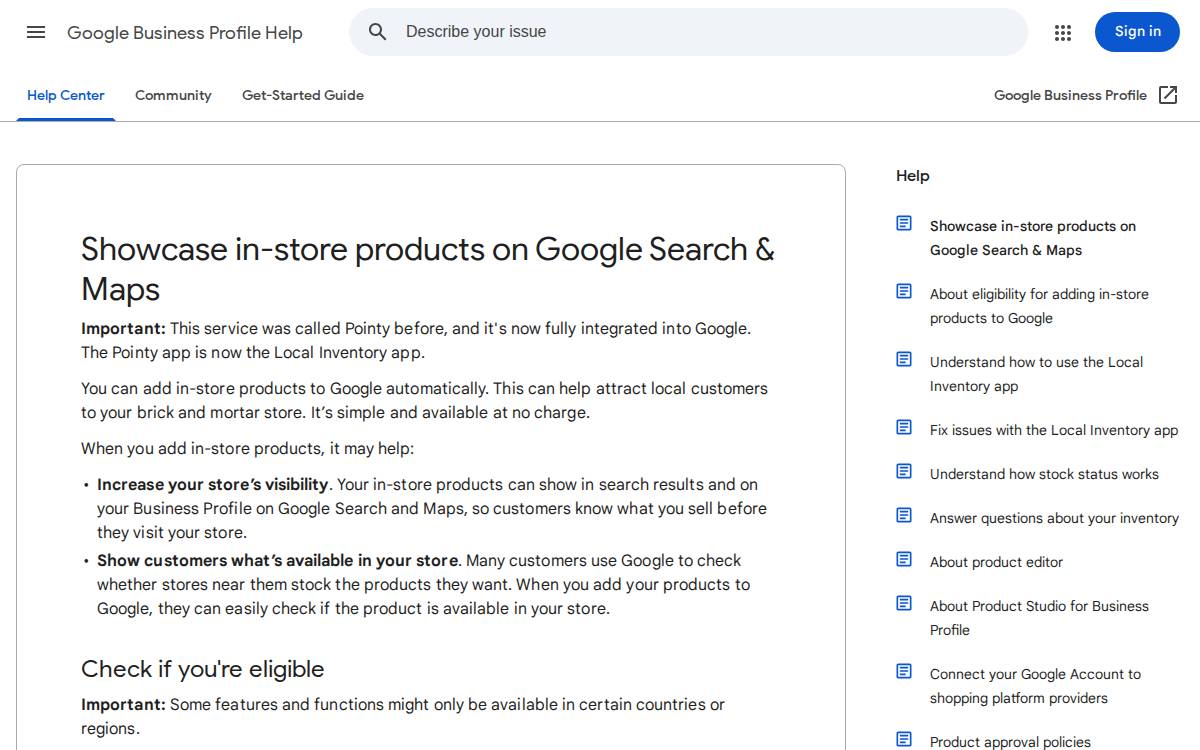Click the sentence When you add in-store products, it may help
This screenshot has height=750, width=1200.
pyautogui.click(x=247, y=448)
